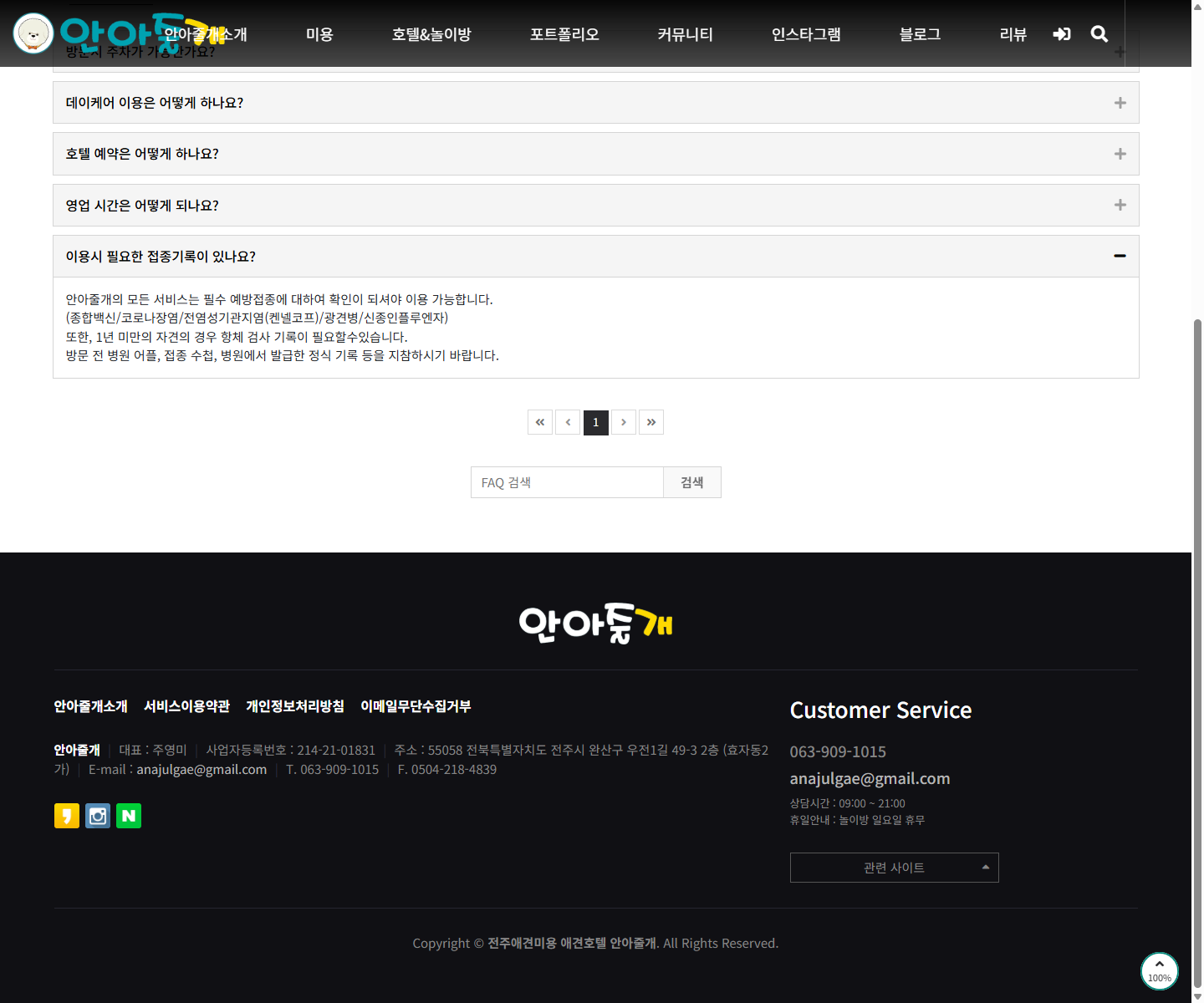Open the 관련 사이트 dropdown
This screenshot has width=1204, height=1003.
(895, 868)
